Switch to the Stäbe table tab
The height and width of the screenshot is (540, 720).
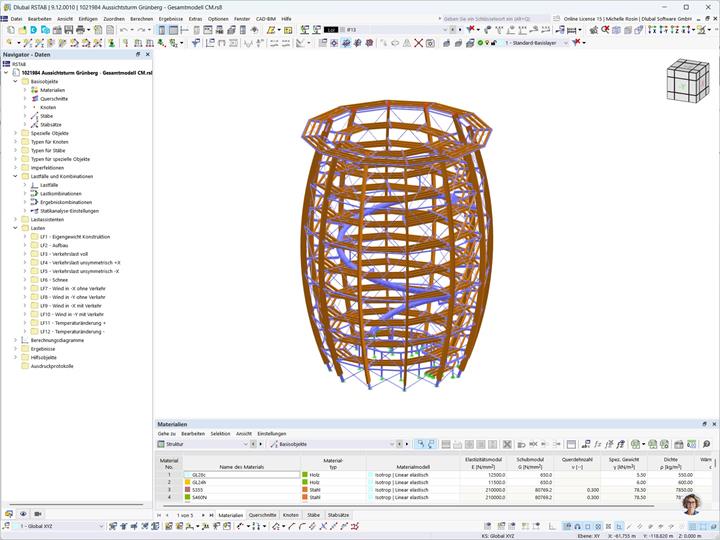[313, 515]
